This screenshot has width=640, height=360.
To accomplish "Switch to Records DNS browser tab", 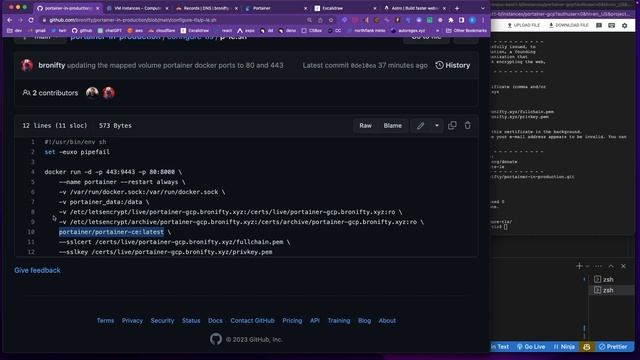I will coord(207,8).
